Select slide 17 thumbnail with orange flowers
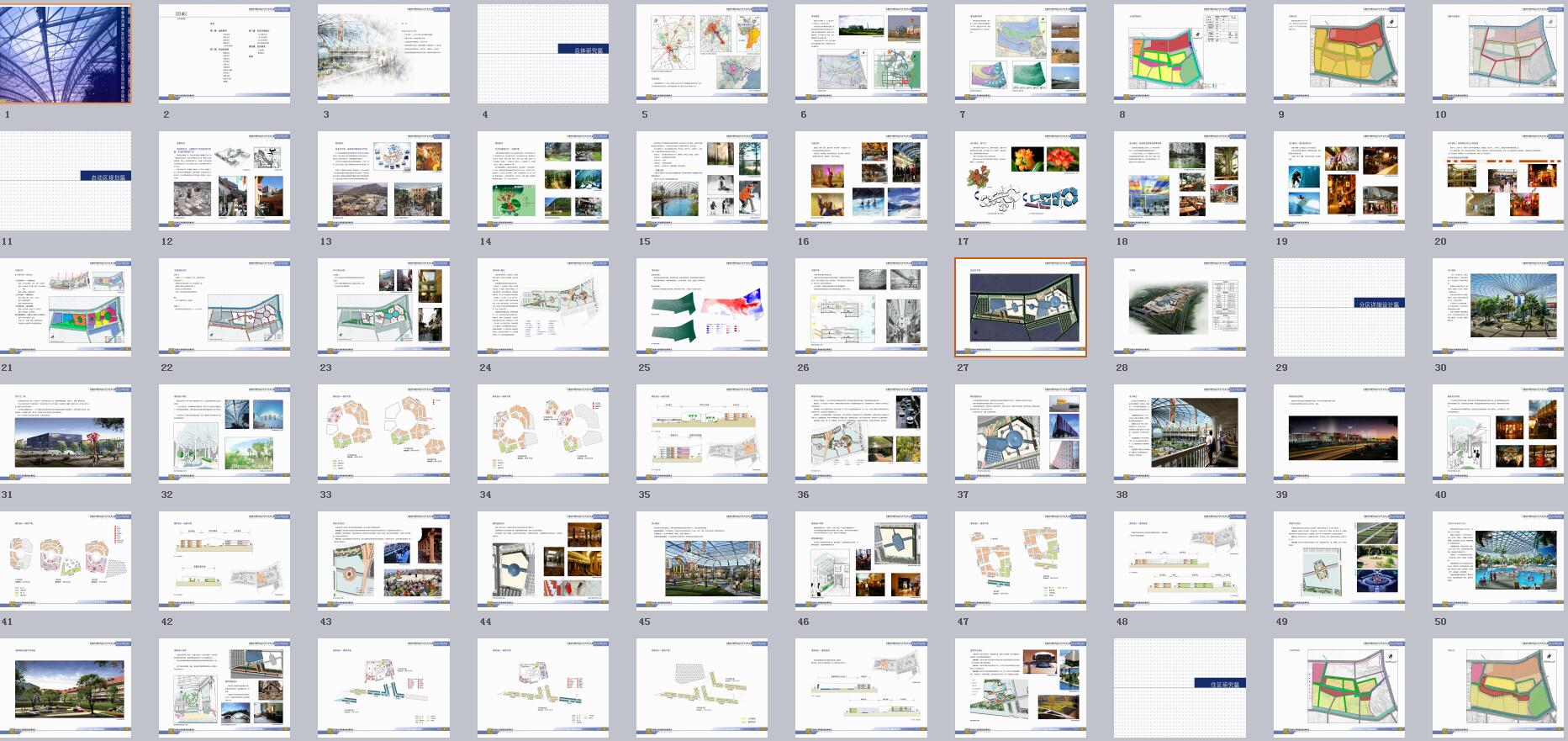The height and width of the screenshot is (741, 1568). click(1021, 181)
